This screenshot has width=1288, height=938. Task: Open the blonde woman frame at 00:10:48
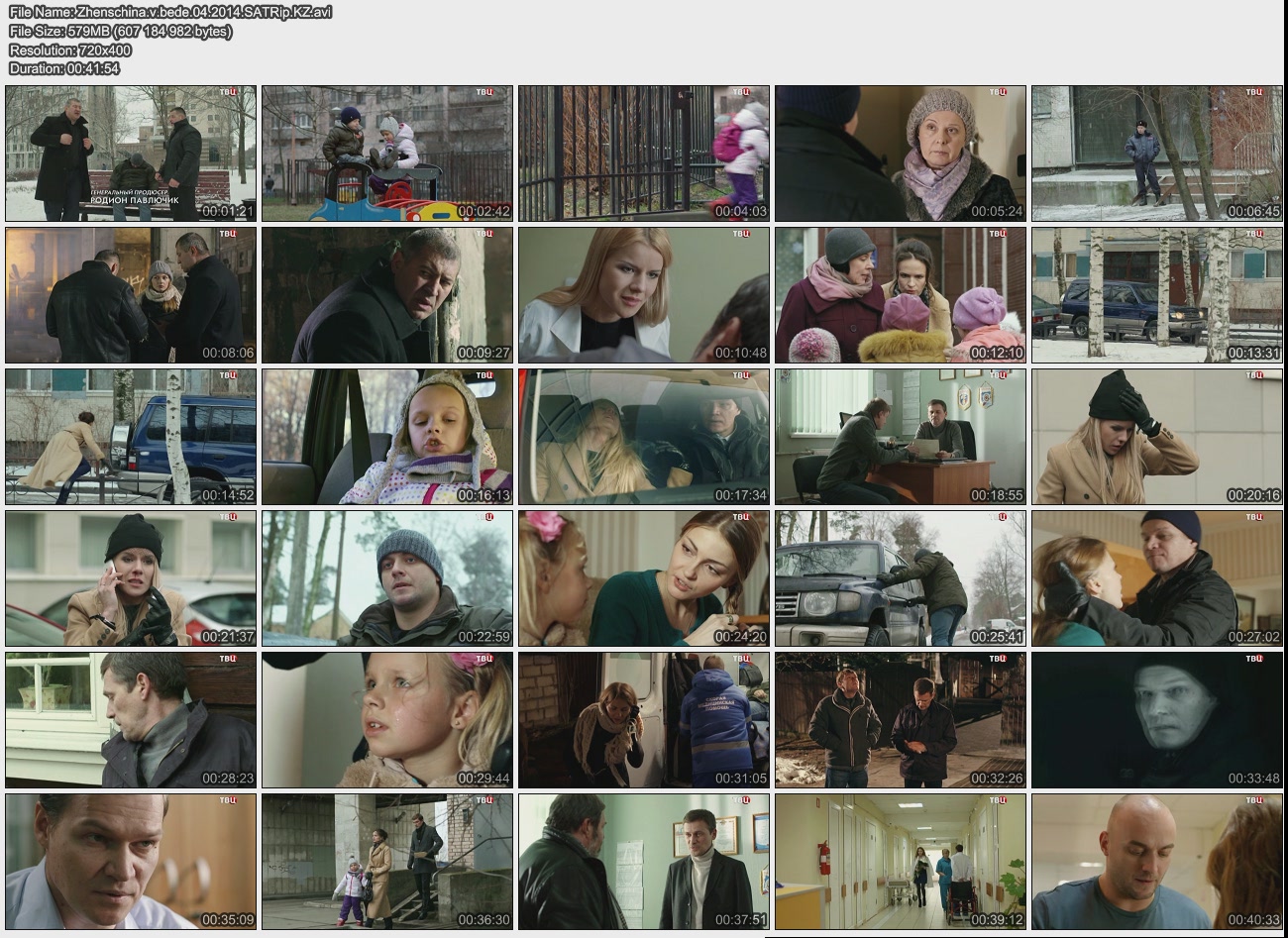click(644, 295)
